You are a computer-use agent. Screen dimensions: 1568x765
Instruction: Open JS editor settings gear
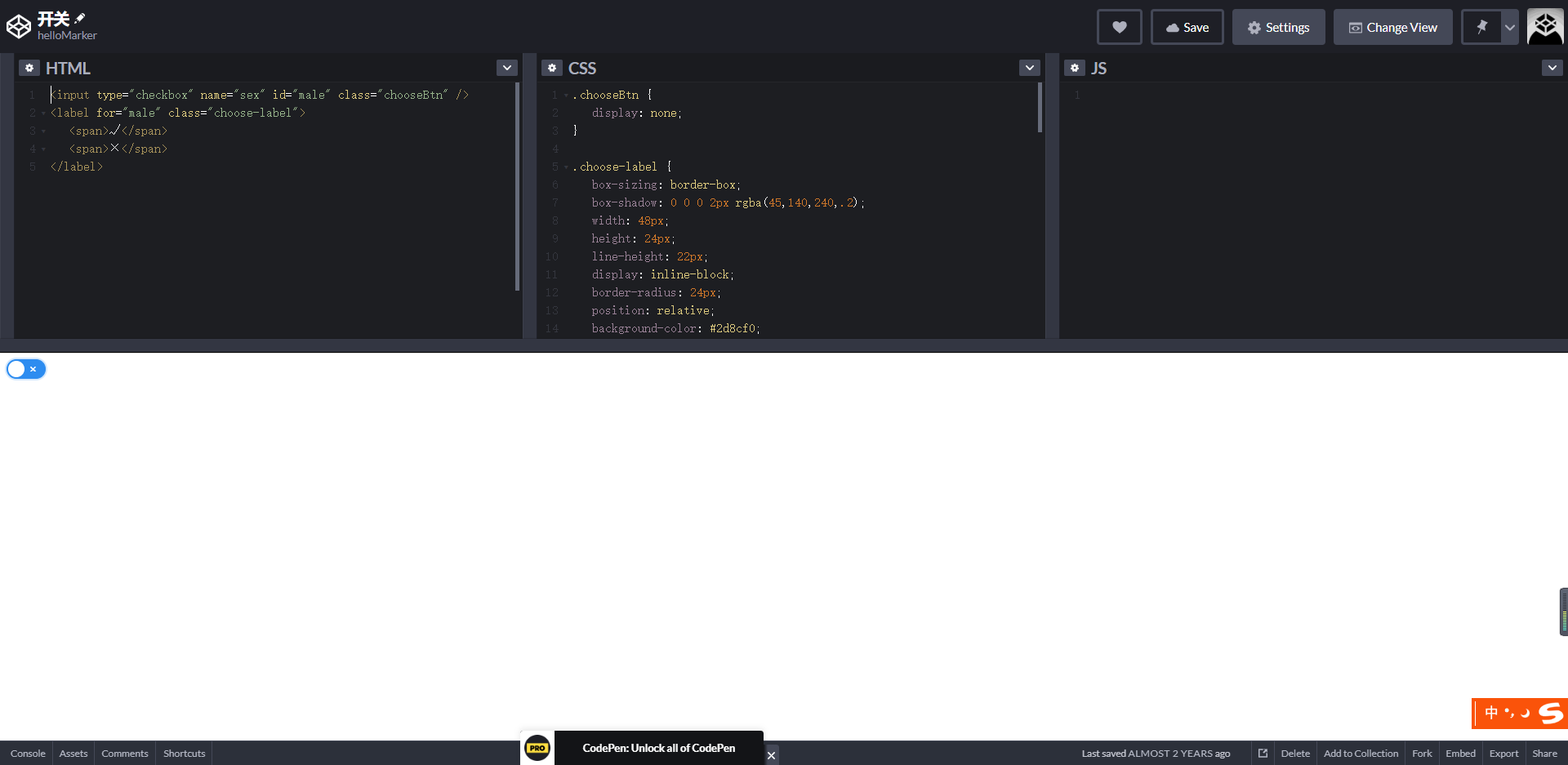[x=1074, y=68]
